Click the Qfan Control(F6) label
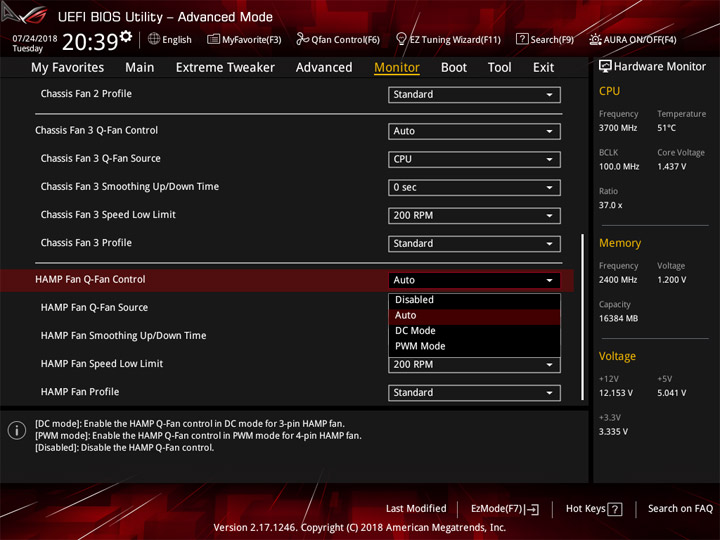 tap(345, 40)
